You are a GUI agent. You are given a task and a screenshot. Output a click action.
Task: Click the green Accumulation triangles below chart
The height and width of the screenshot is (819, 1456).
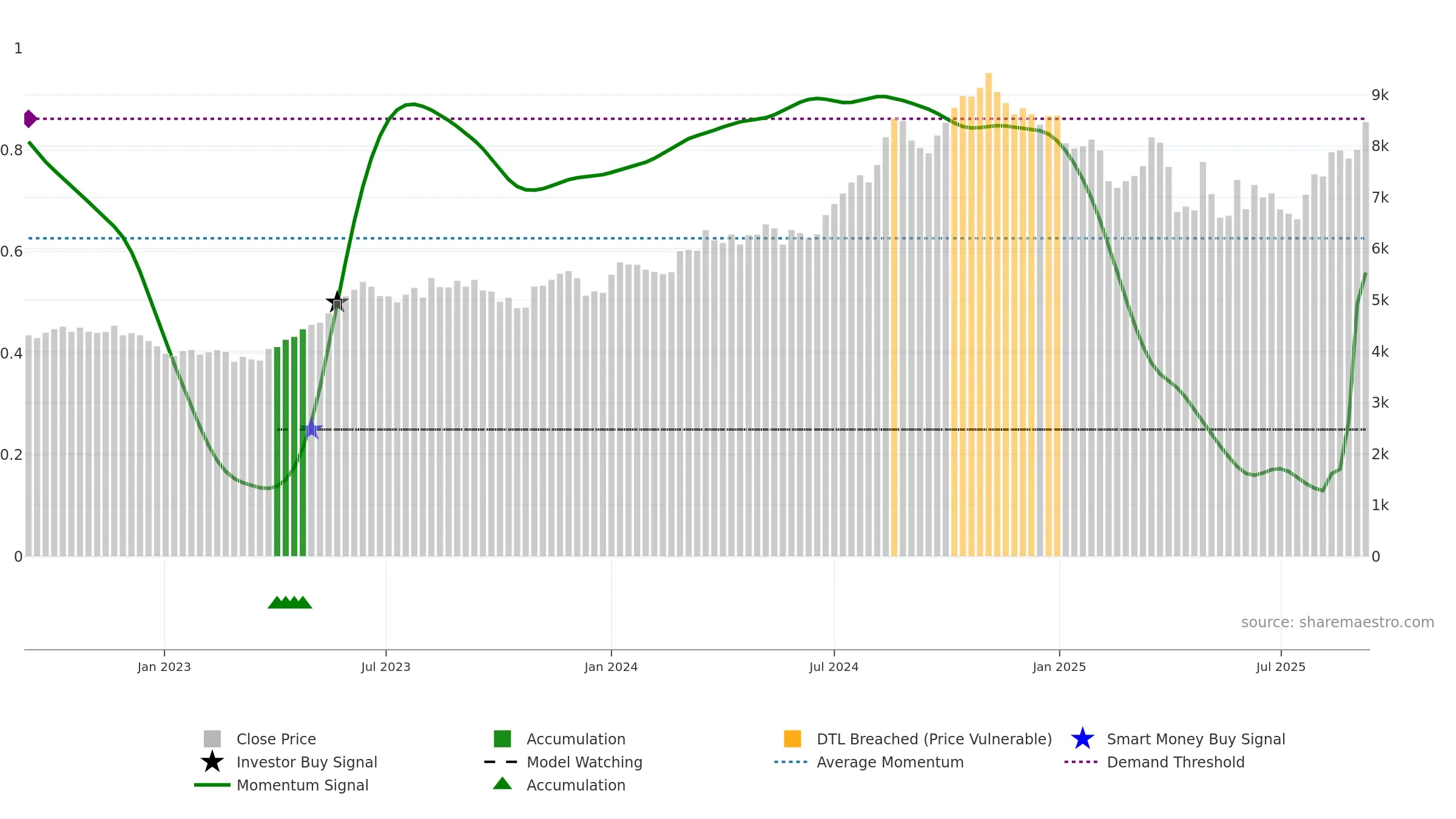pyautogui.click(x=290, y=602)
